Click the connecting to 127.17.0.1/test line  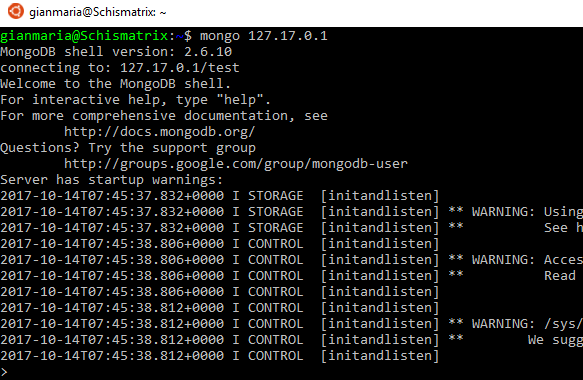120,68
